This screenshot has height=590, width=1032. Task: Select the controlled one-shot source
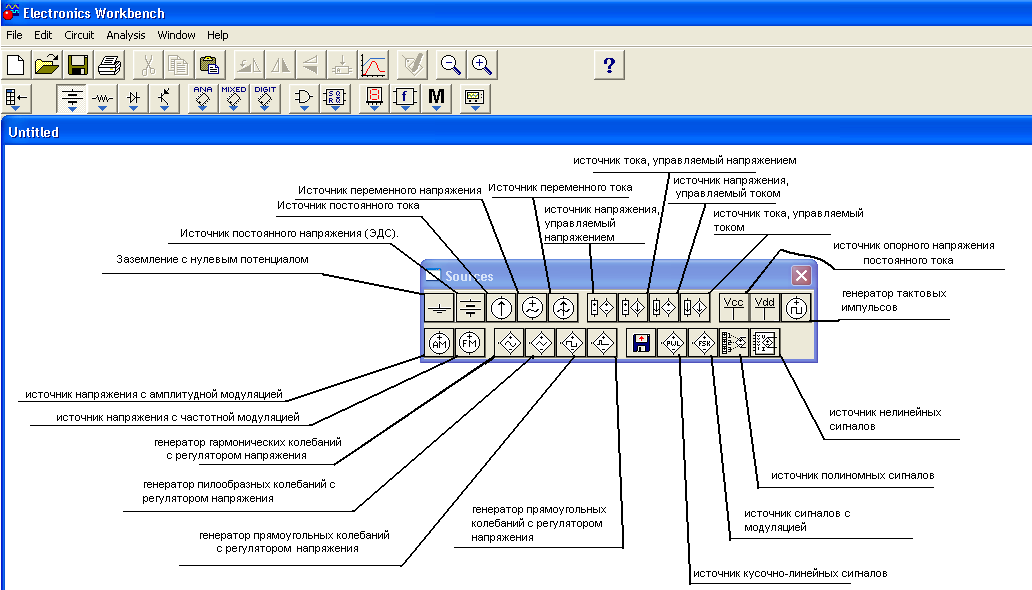[602, 342]
